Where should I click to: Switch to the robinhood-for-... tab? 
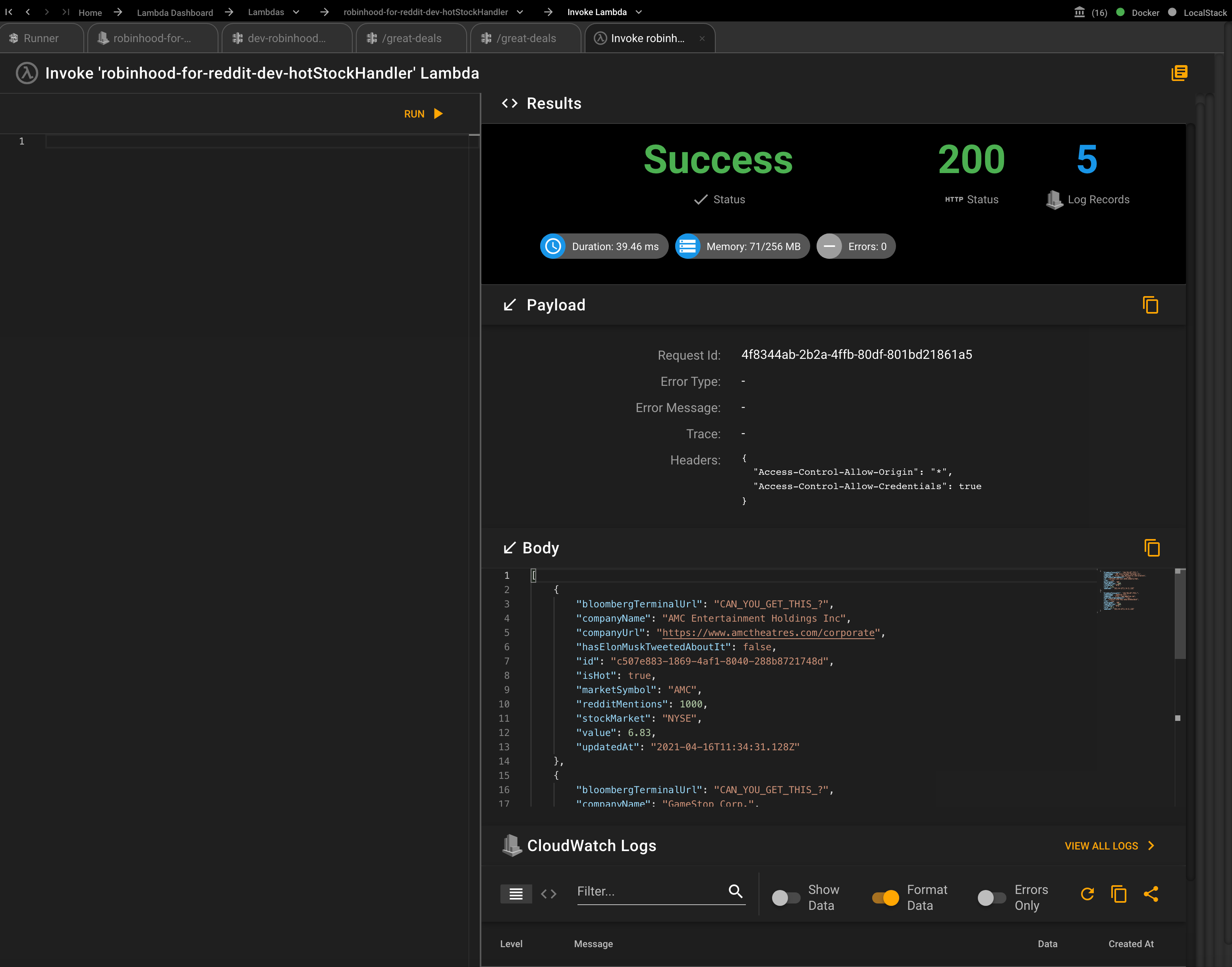tap(153, 38)
